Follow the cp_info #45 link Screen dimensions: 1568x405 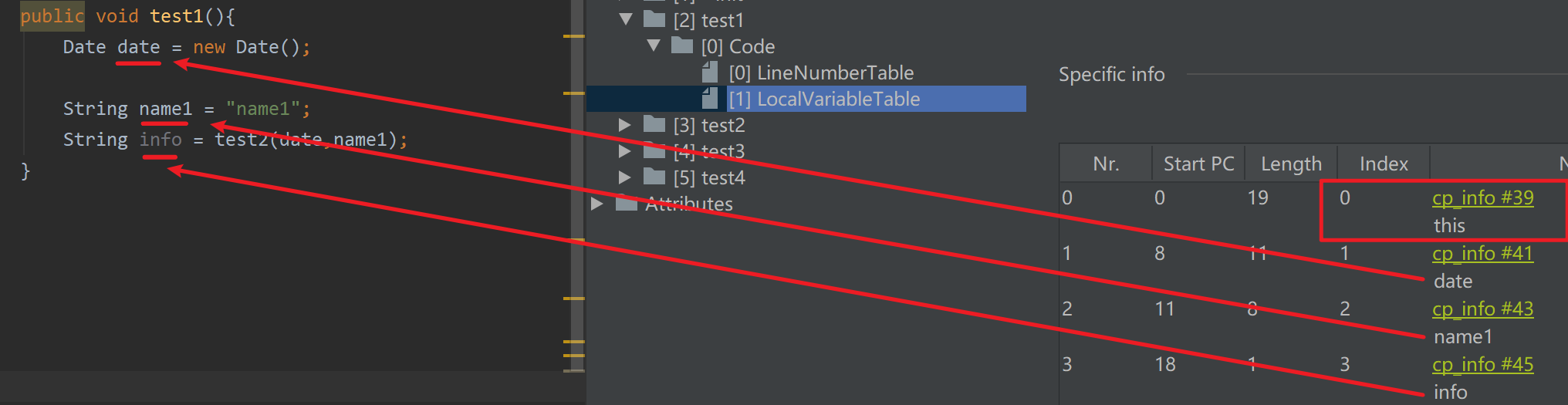pyautogui.click(x=1482, y=364)
